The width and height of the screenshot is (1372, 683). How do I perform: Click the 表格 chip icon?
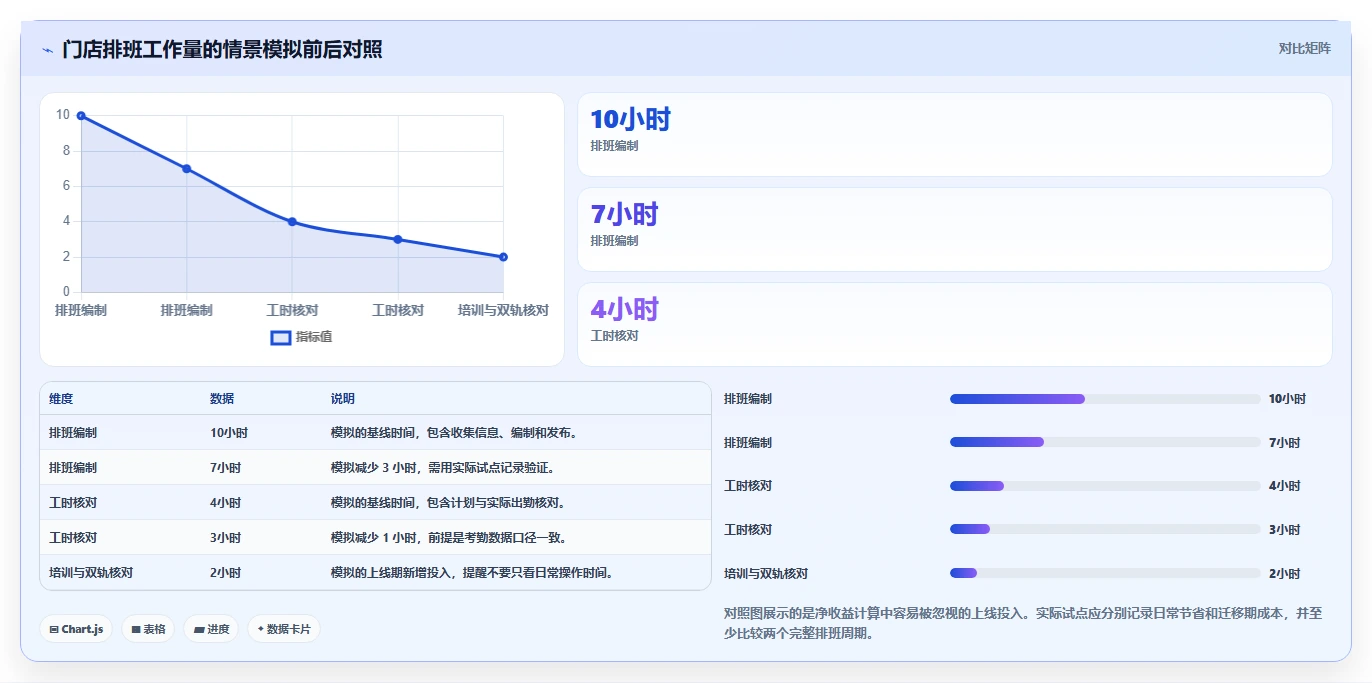pos(136,629)
